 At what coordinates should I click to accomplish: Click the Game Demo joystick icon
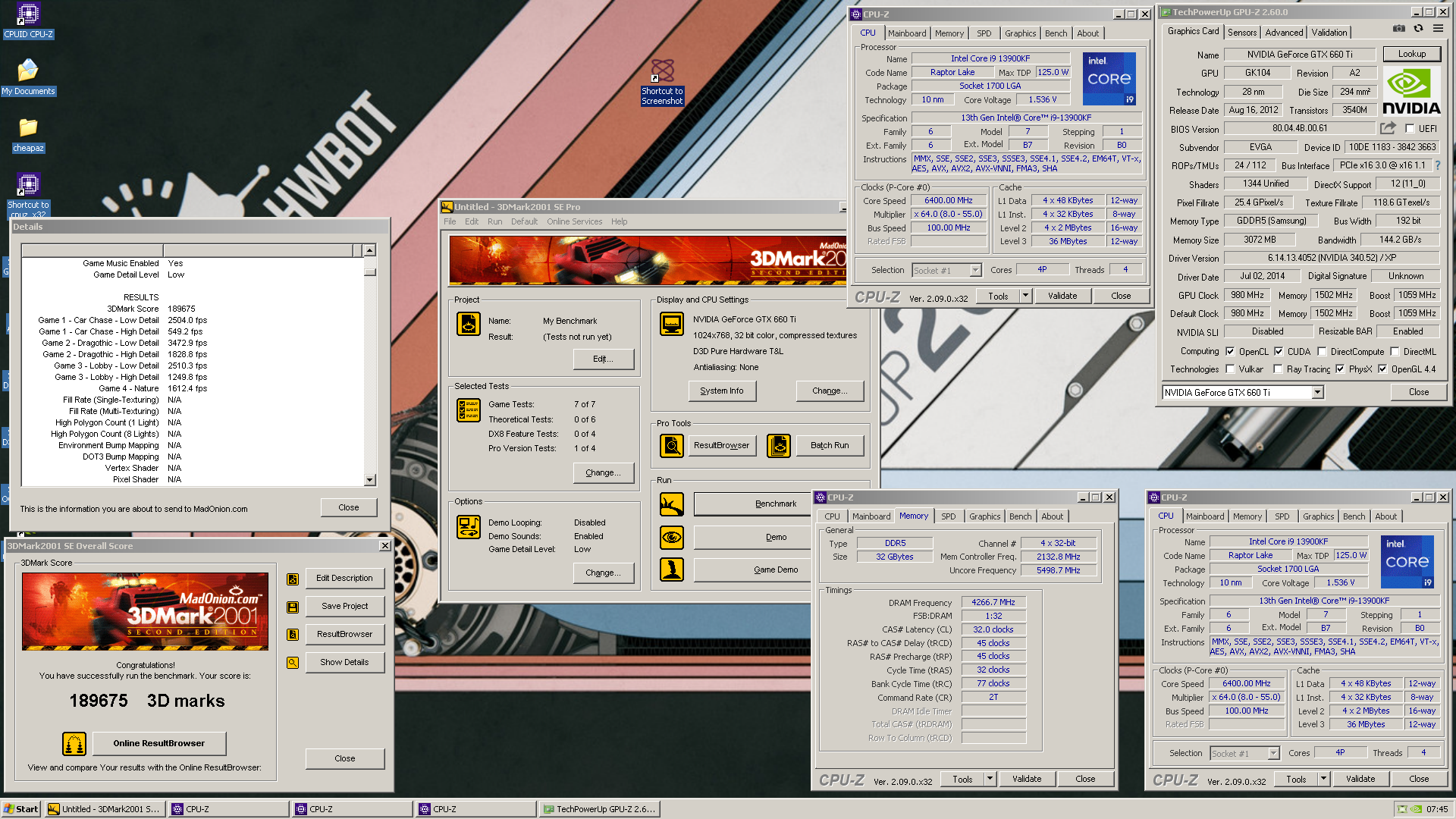672,570
